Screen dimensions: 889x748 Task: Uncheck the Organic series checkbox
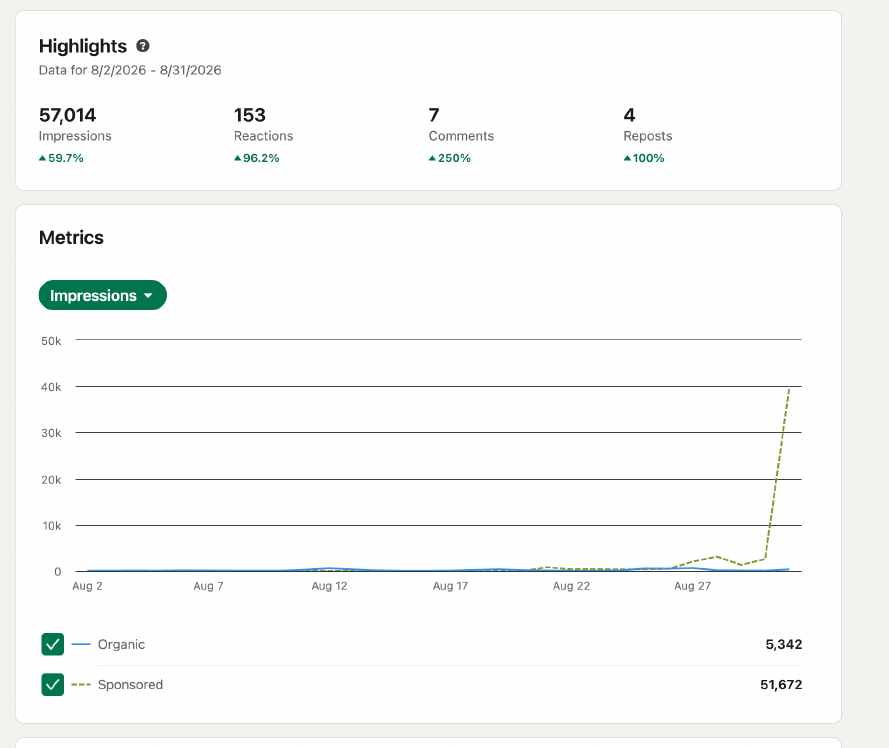coord(53,644)
